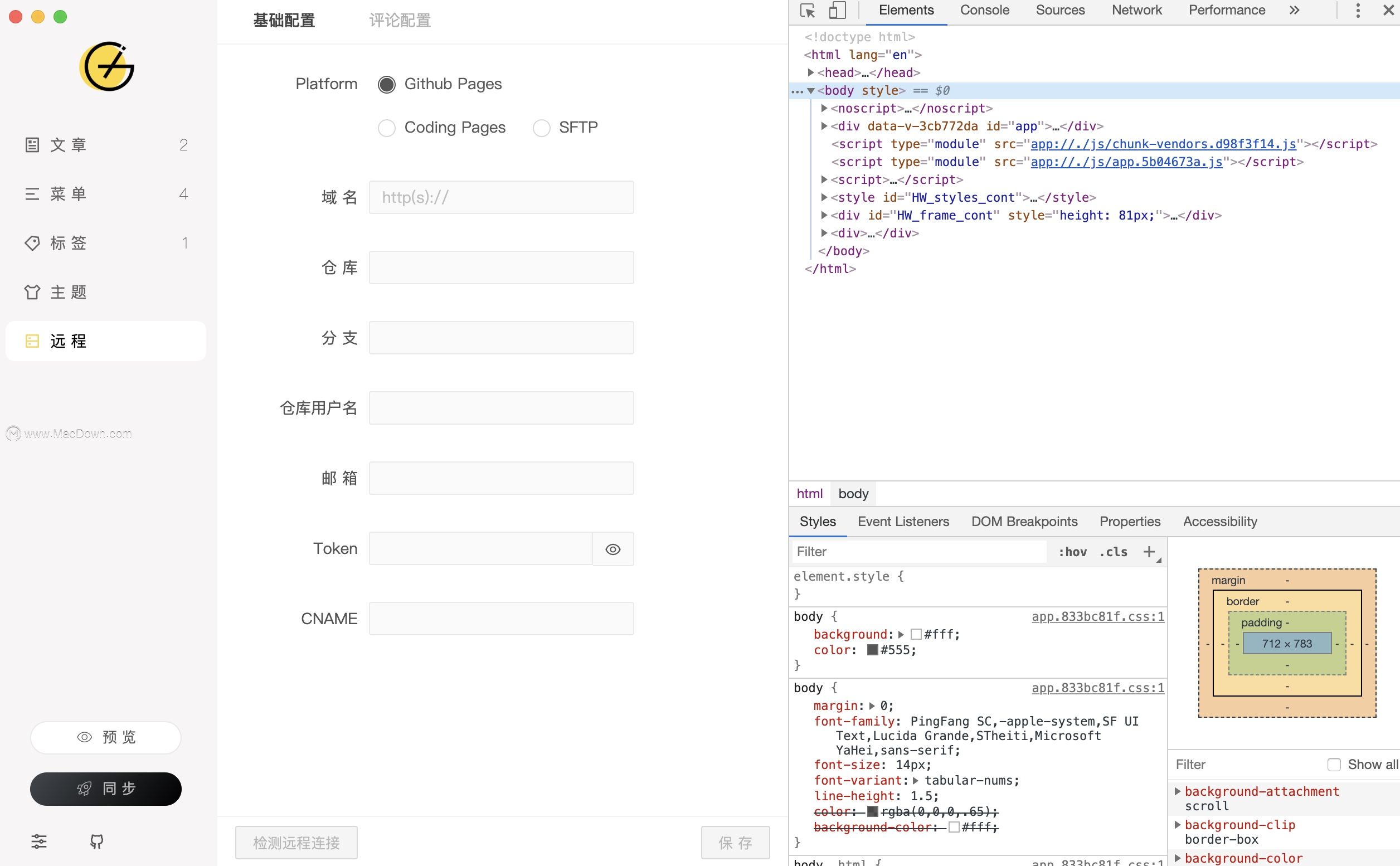
Task: Expand computed background-clip property
Action: pos(1177,825)
